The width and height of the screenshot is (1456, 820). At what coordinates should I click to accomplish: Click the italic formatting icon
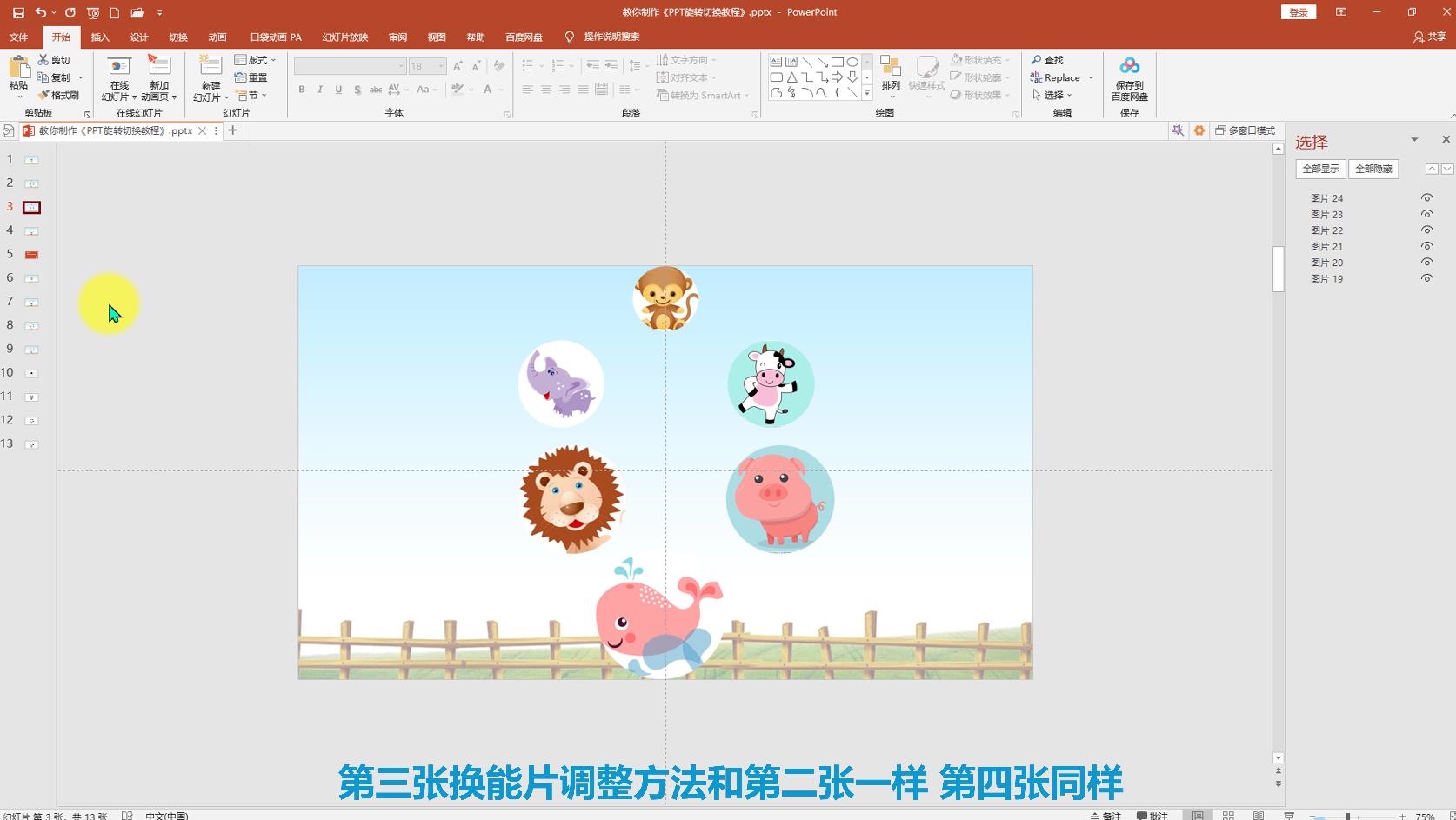point(319,90)
